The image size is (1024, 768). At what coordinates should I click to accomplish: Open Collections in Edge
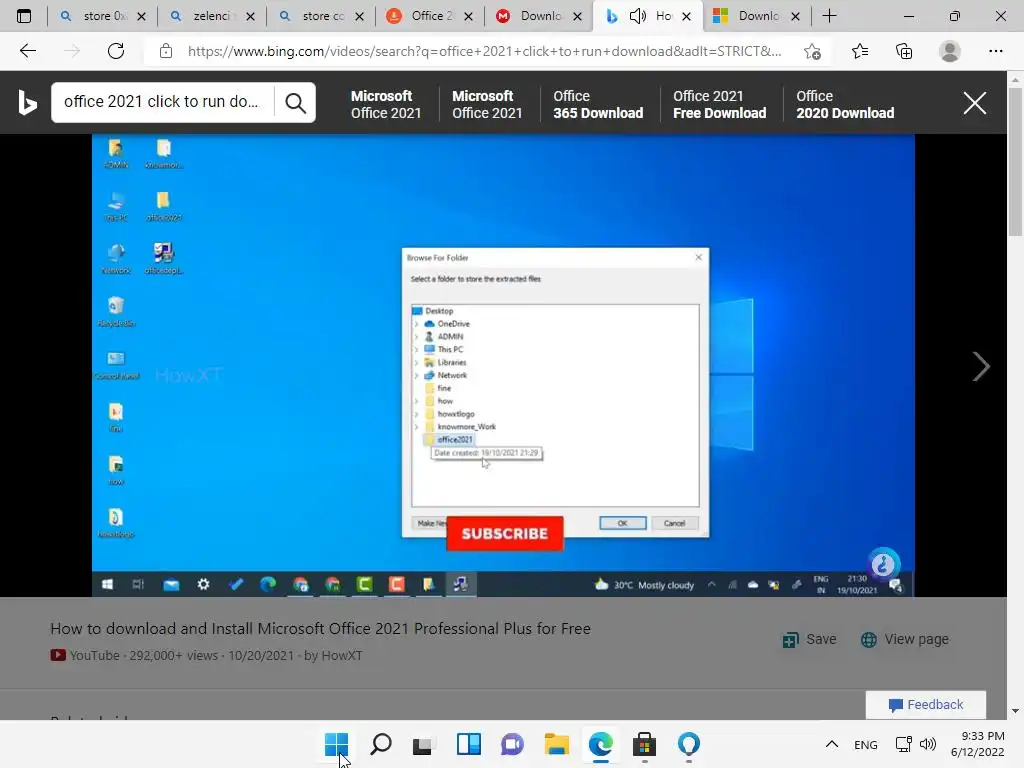pyautogui.click(x=904, y=51)
